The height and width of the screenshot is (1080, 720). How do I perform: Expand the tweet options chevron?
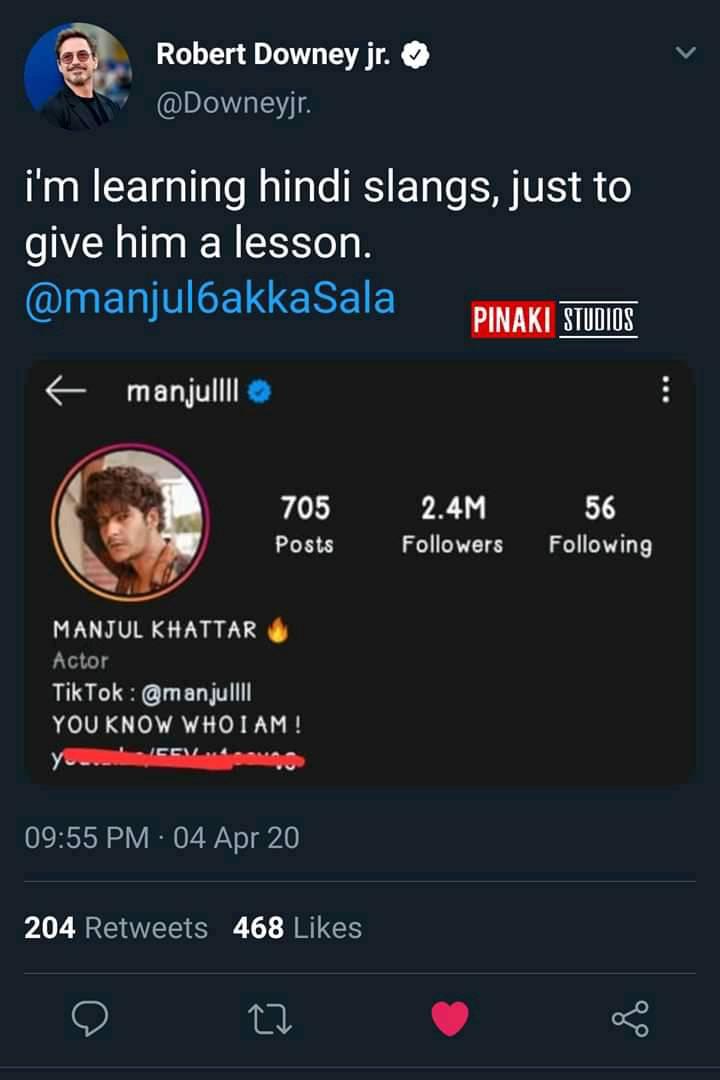point(686,52)
